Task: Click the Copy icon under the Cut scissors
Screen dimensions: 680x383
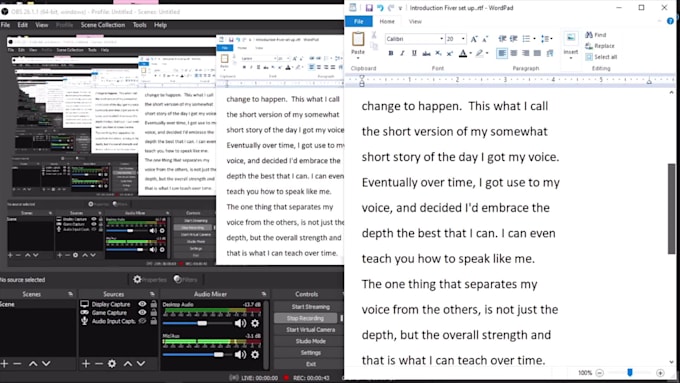Action: coord(374,45)
